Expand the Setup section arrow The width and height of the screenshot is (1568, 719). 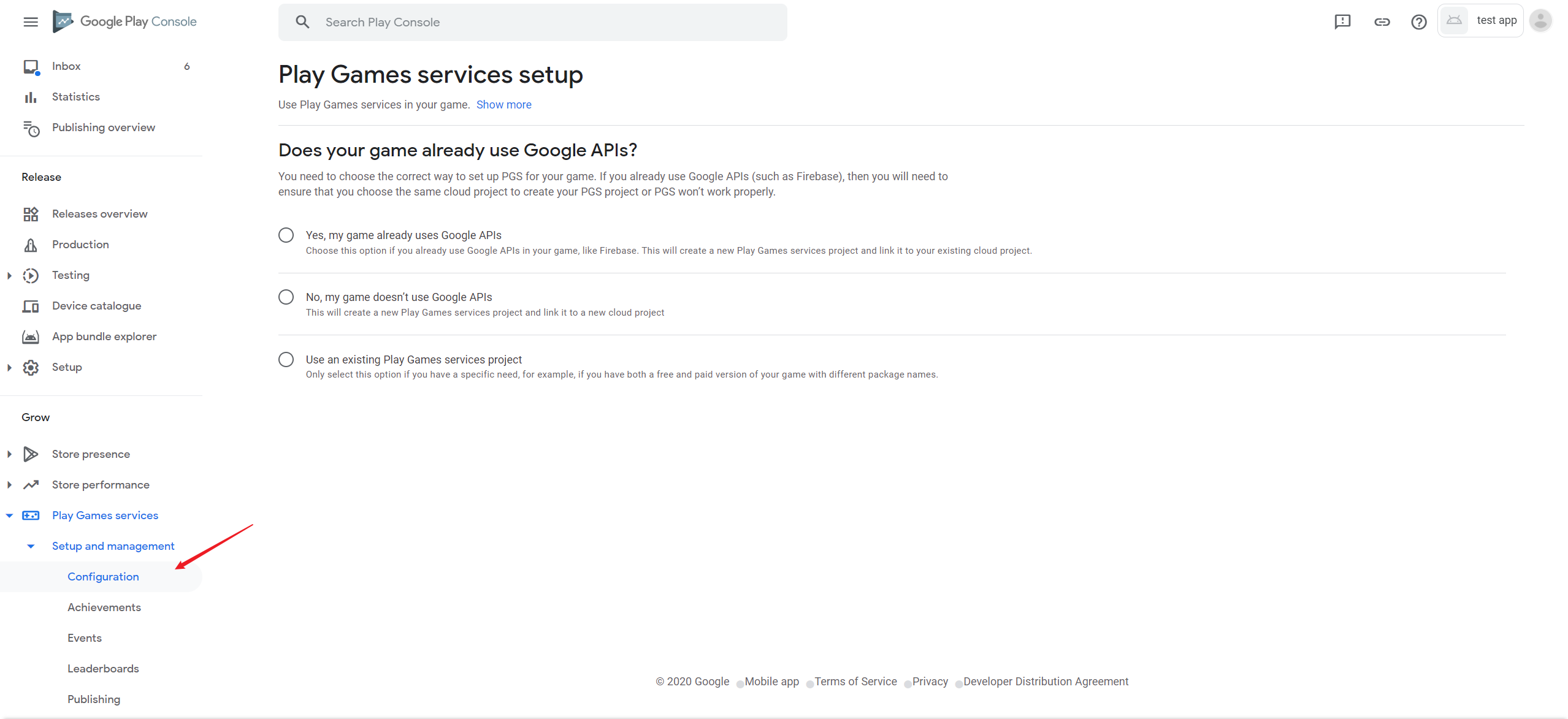click(9, 367)
